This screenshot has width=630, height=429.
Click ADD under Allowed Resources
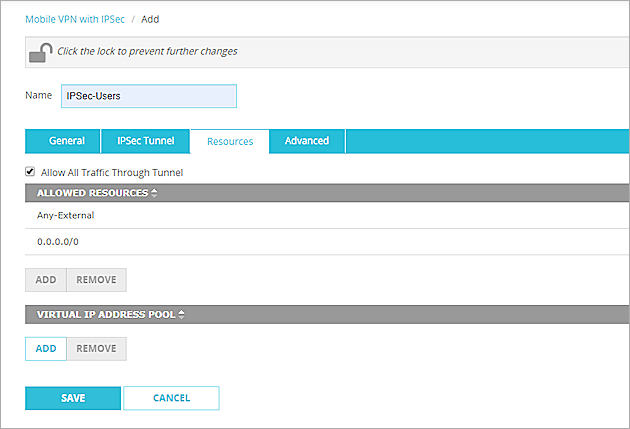click(x=46, y=280)
